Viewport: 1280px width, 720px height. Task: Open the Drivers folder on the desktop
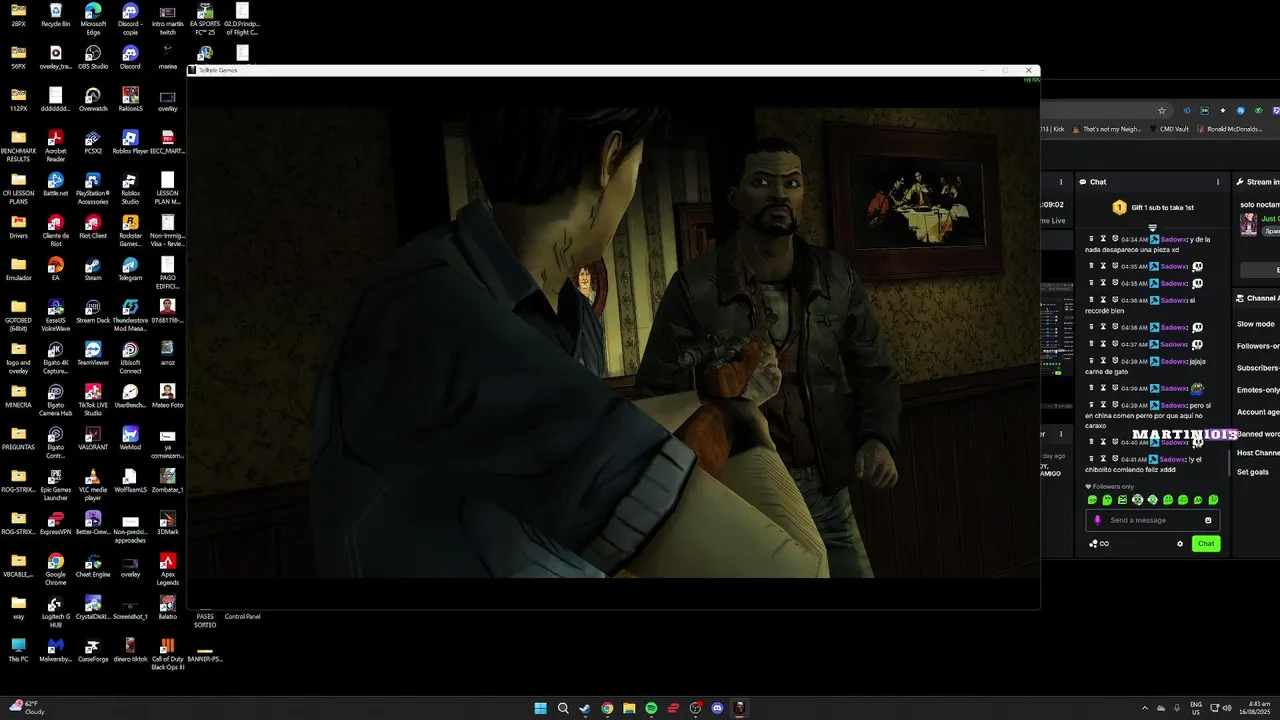[x=18, y=225]
